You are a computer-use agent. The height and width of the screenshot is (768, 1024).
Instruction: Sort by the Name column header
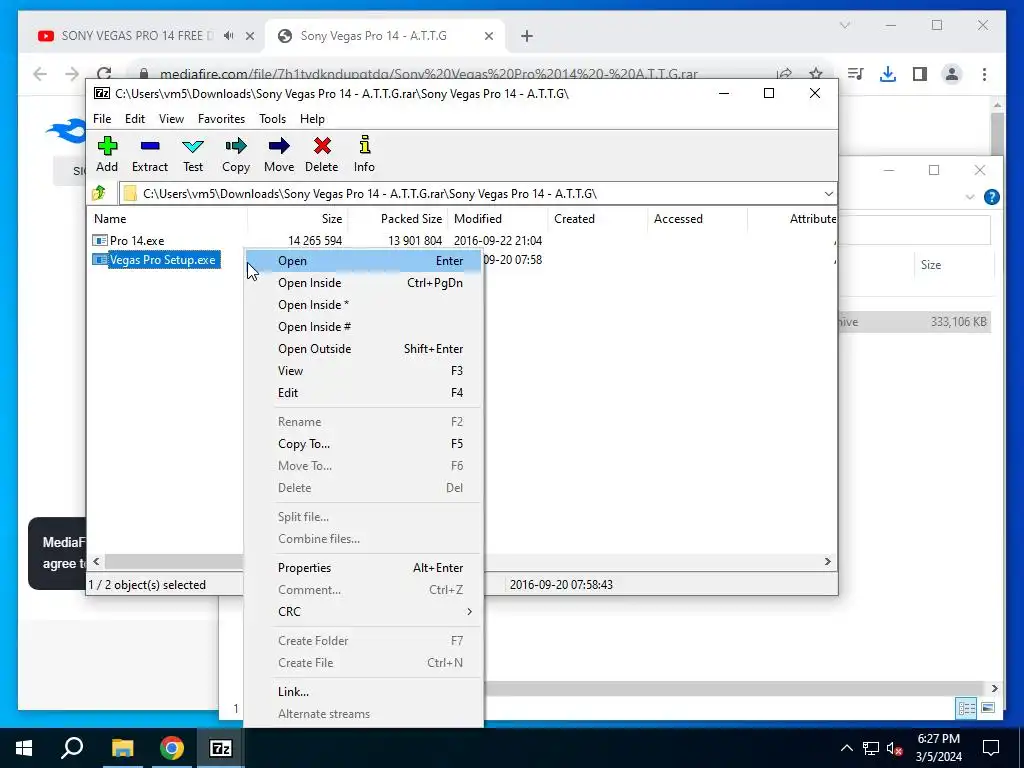pyautogui.click(x=167, y=219)
